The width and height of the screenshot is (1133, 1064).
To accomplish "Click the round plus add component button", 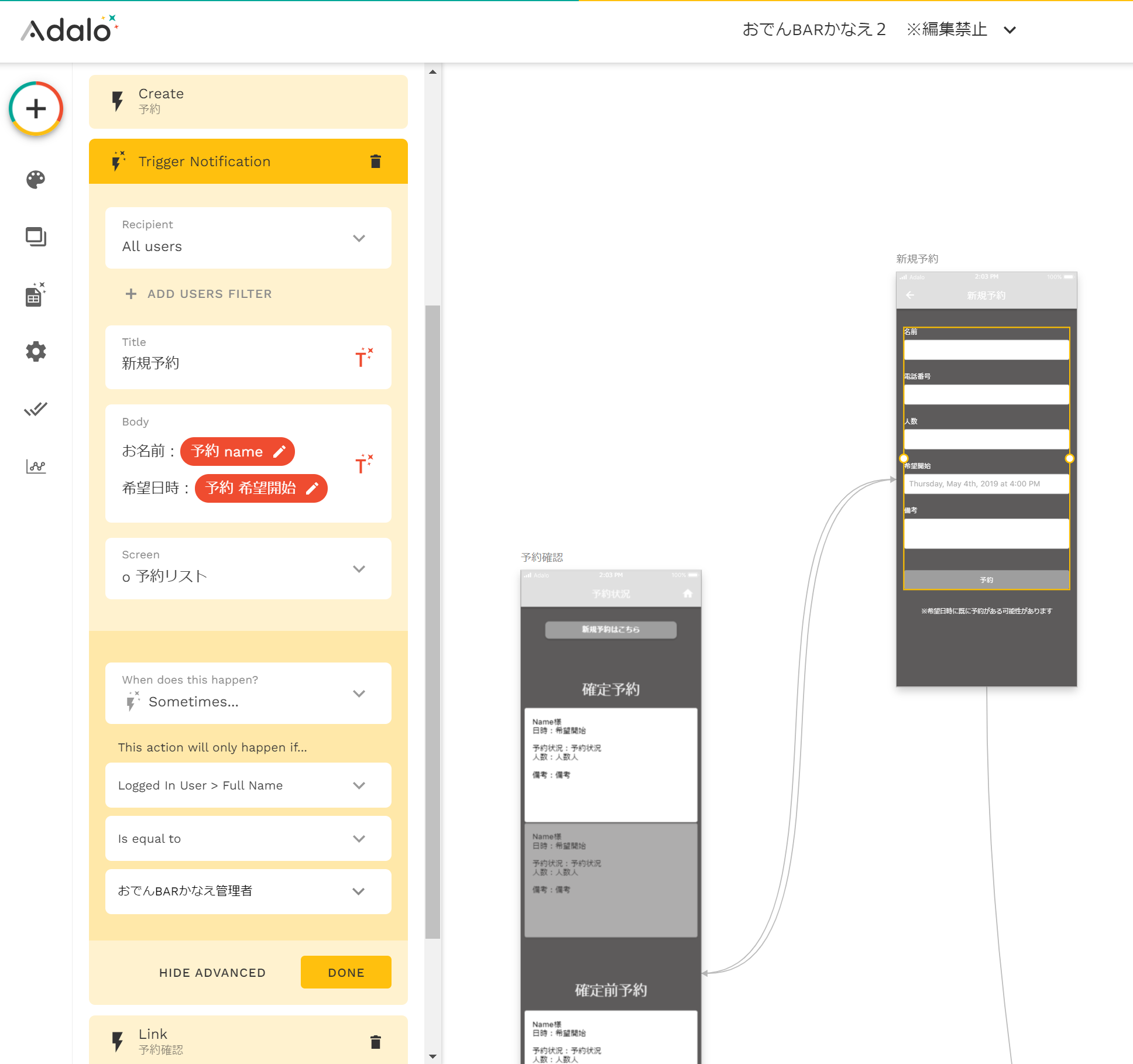I will (x=36, y=109).
